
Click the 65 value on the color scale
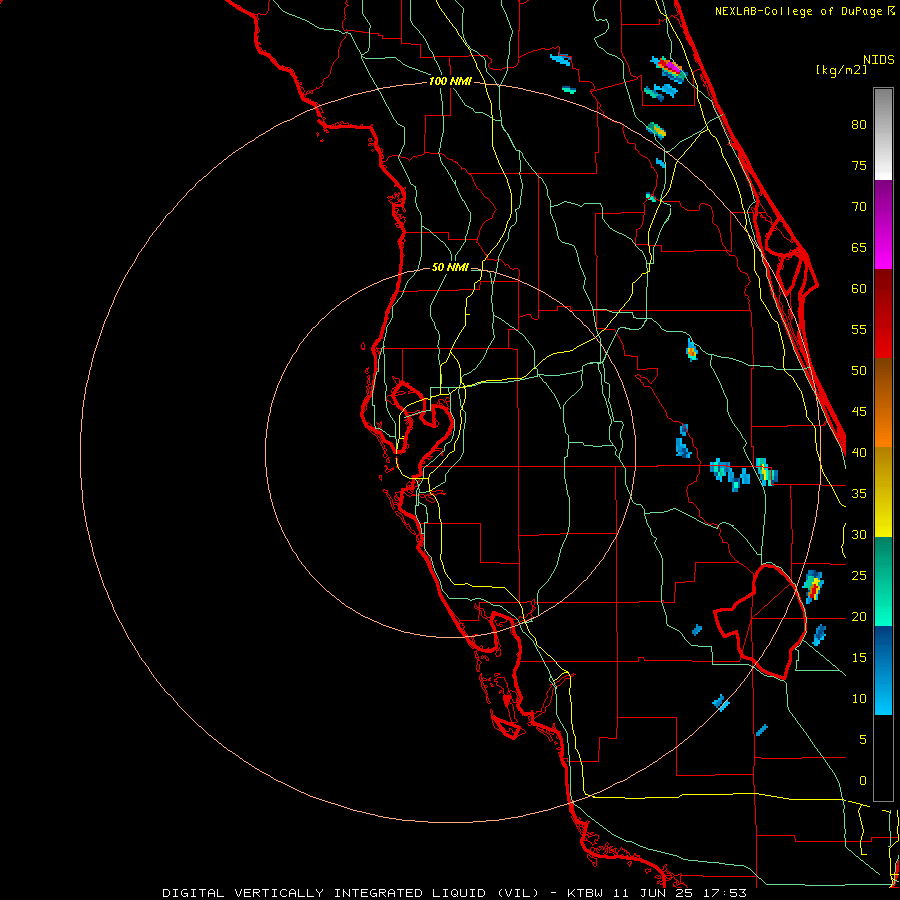pos(859,247)
